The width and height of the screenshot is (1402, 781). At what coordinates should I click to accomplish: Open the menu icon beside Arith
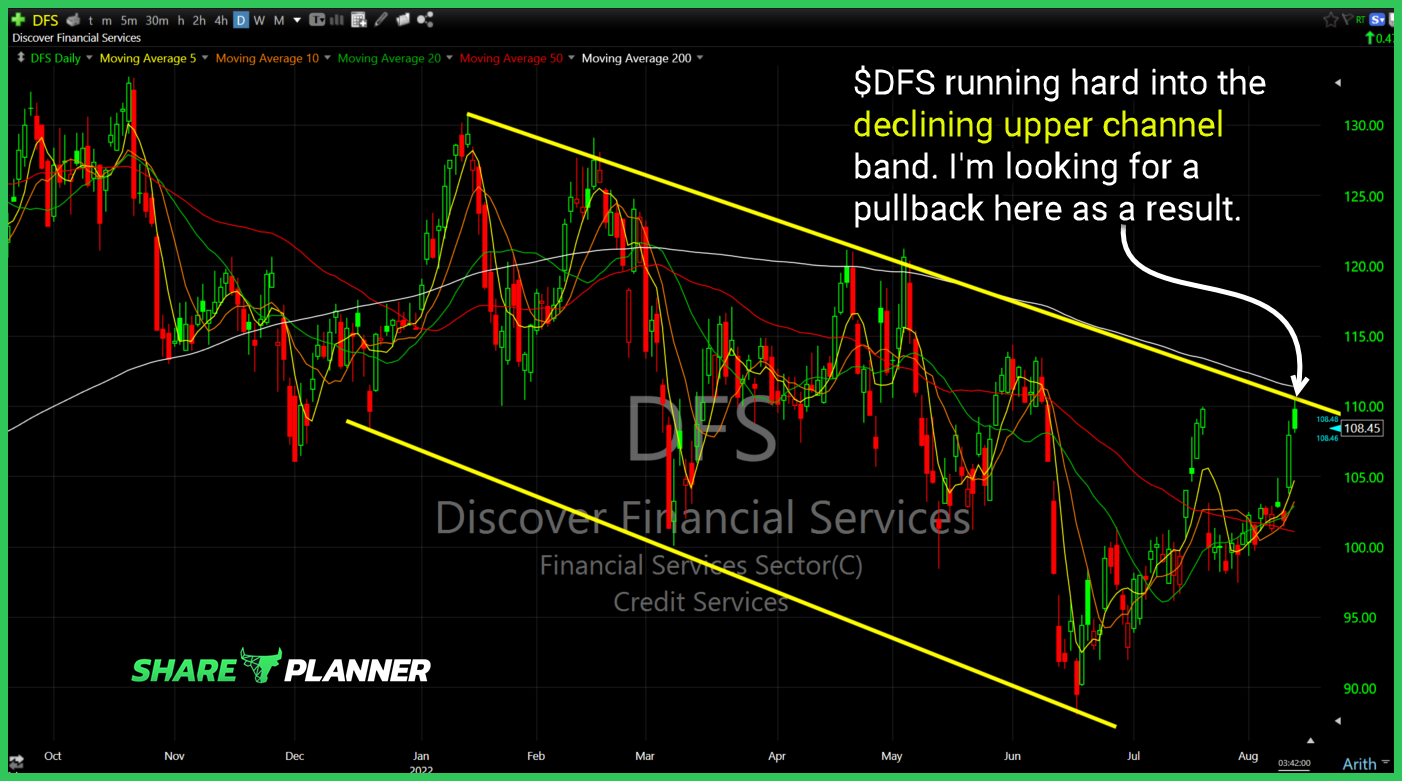tap(1386, 762)
